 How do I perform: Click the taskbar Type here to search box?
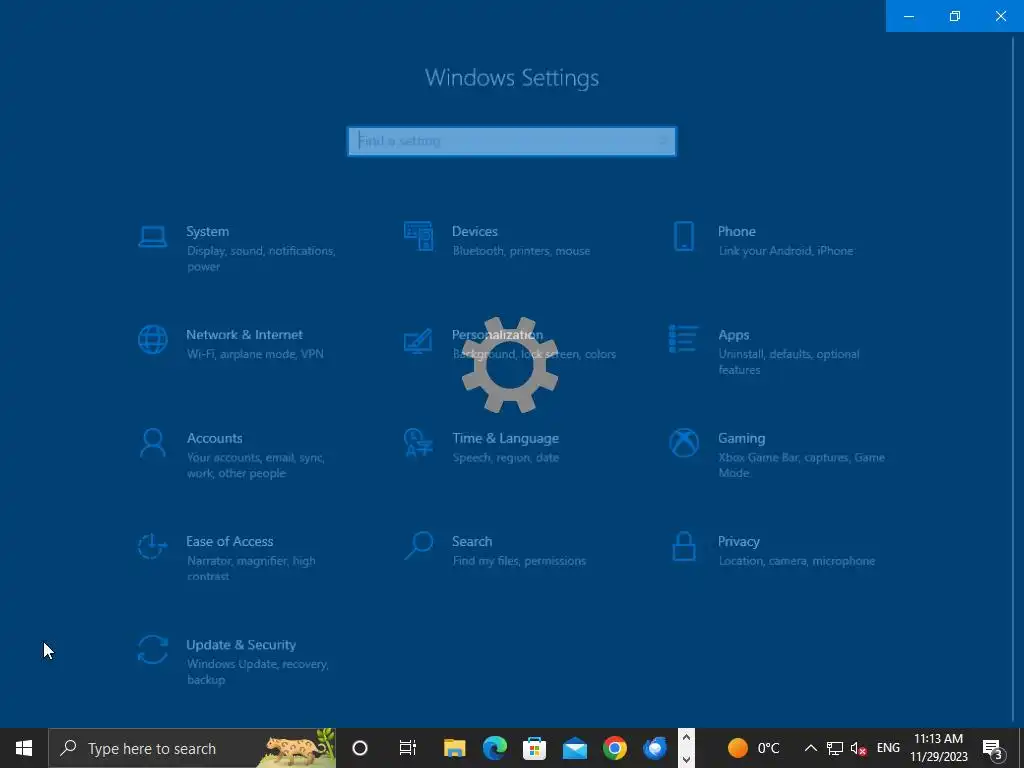[192, 748]
